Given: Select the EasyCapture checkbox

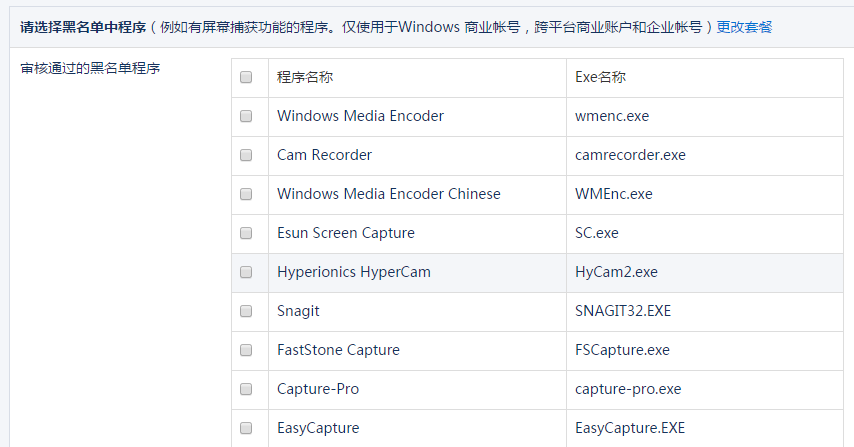Looking at the screenshot, I should click(x=246, y=428).
